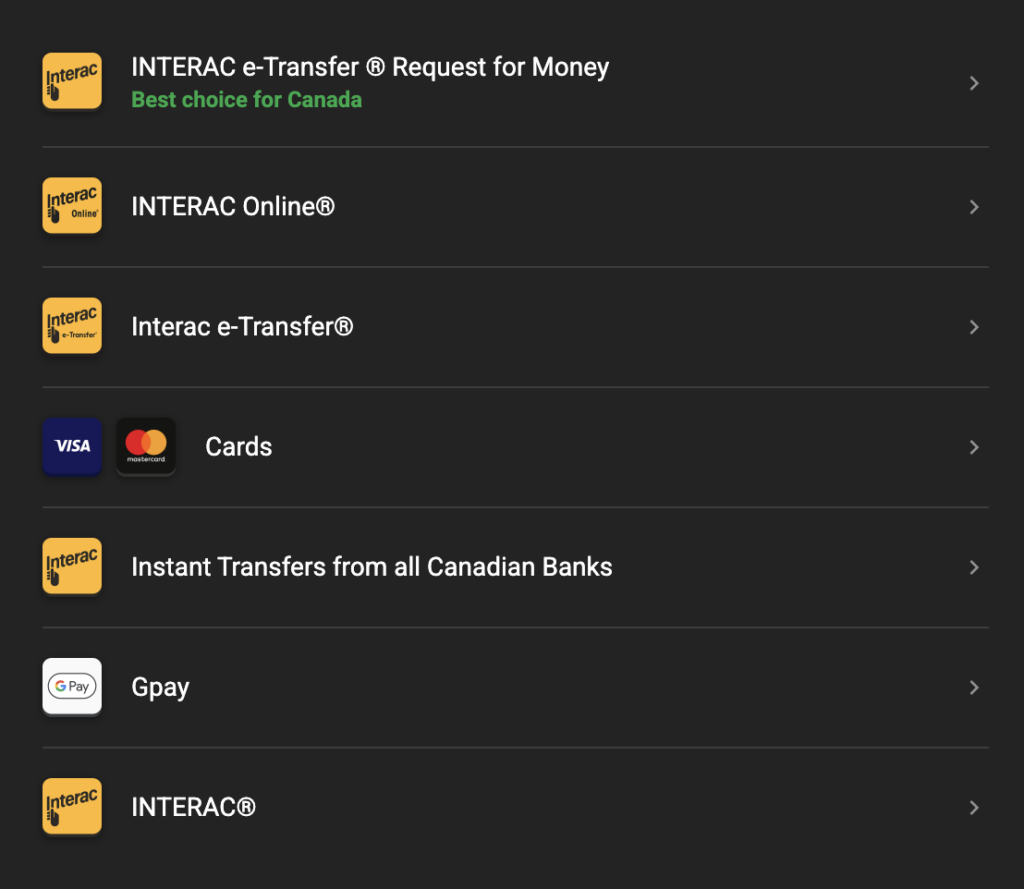The width and height of the screenshot is (1024, 889).
Task: Click the Interac icon for e-Transfer Request for Money
Action: pyautogui.click(x=72, y=81)
